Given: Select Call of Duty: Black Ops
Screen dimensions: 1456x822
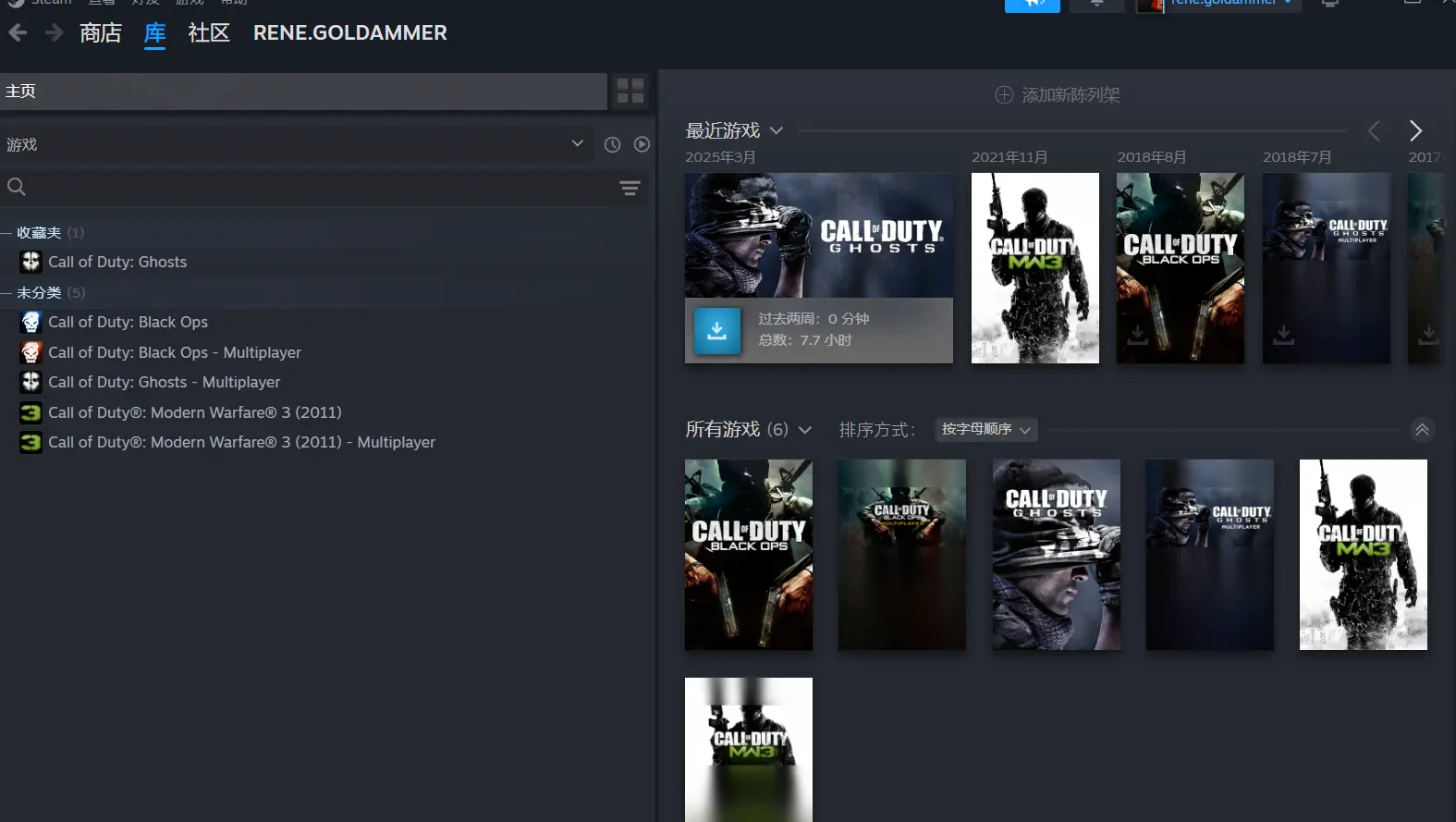Looking at the screenshot, I should [x=128, y=323].
